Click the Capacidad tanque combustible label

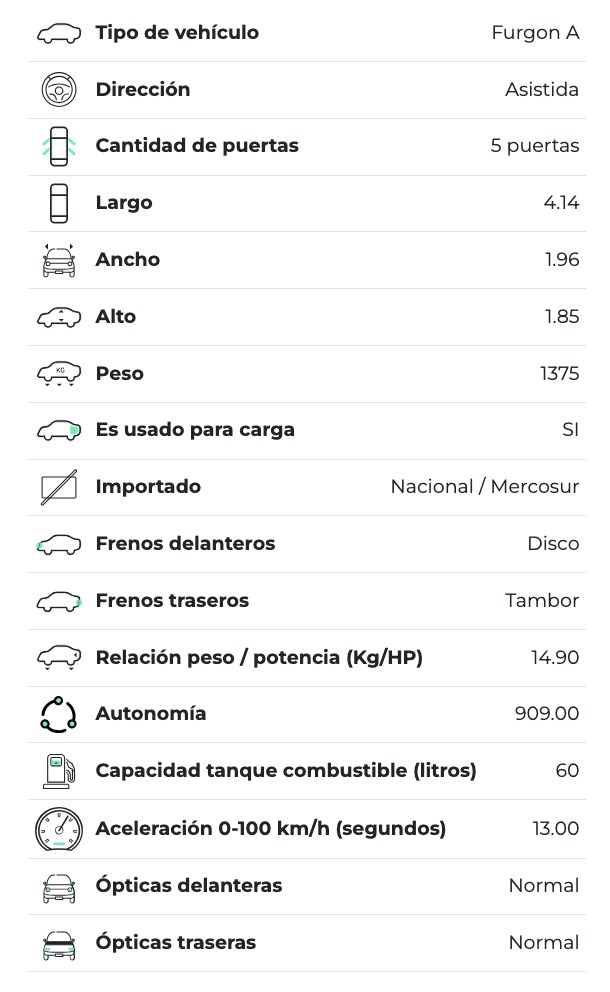286,771
